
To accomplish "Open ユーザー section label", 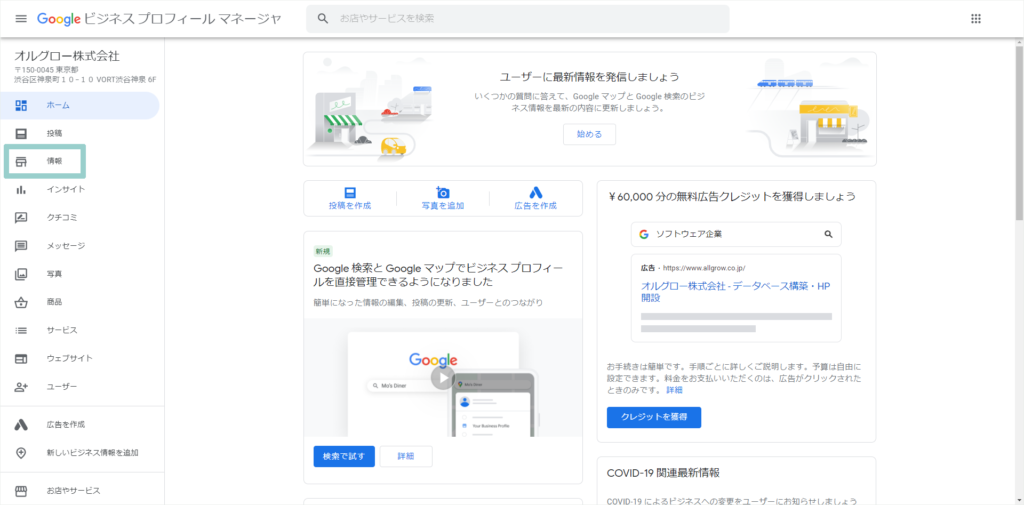I will point(62,387).
